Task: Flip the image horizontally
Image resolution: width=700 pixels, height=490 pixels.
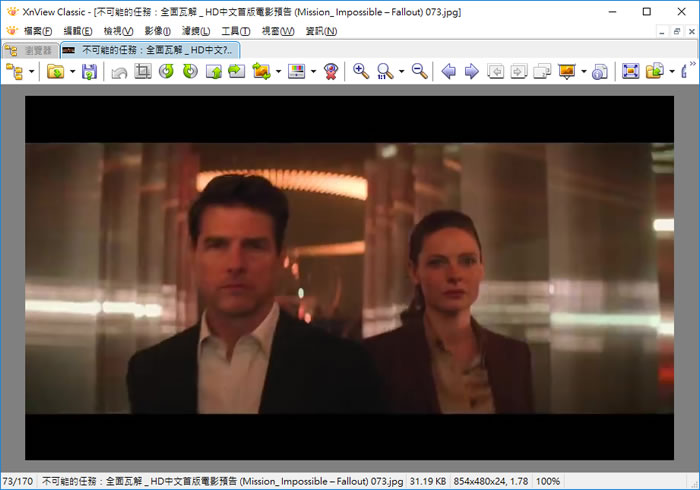Action: tap(237, 71)
